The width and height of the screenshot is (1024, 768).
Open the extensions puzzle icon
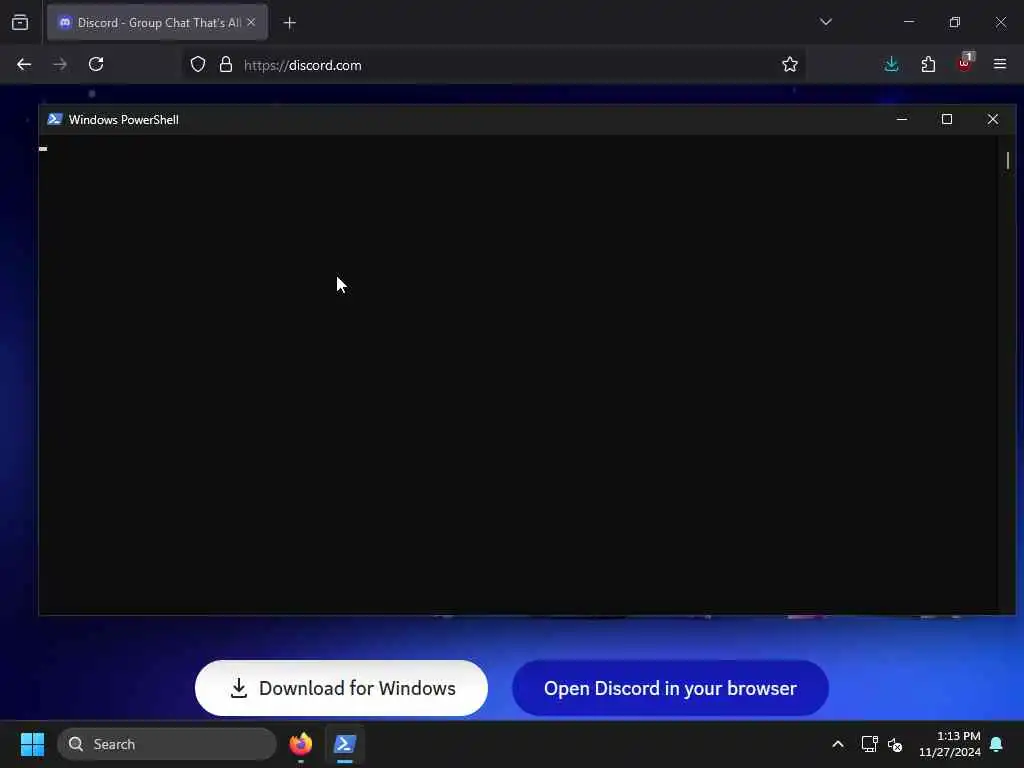(x=928, y=64)
